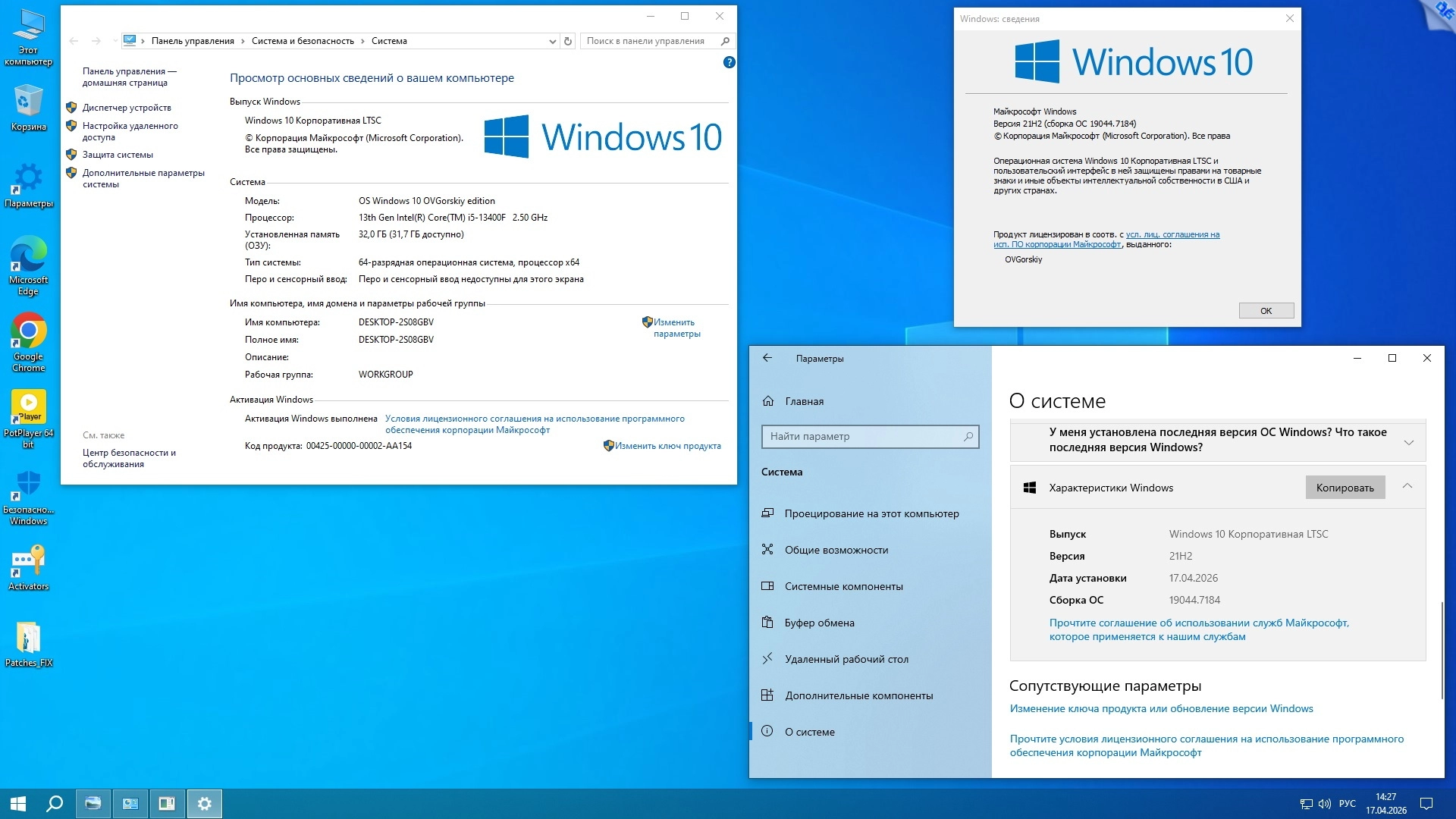Go back in Settings window
The height and width of the screenshot is (819, 1456).
(x=767, y=358)
